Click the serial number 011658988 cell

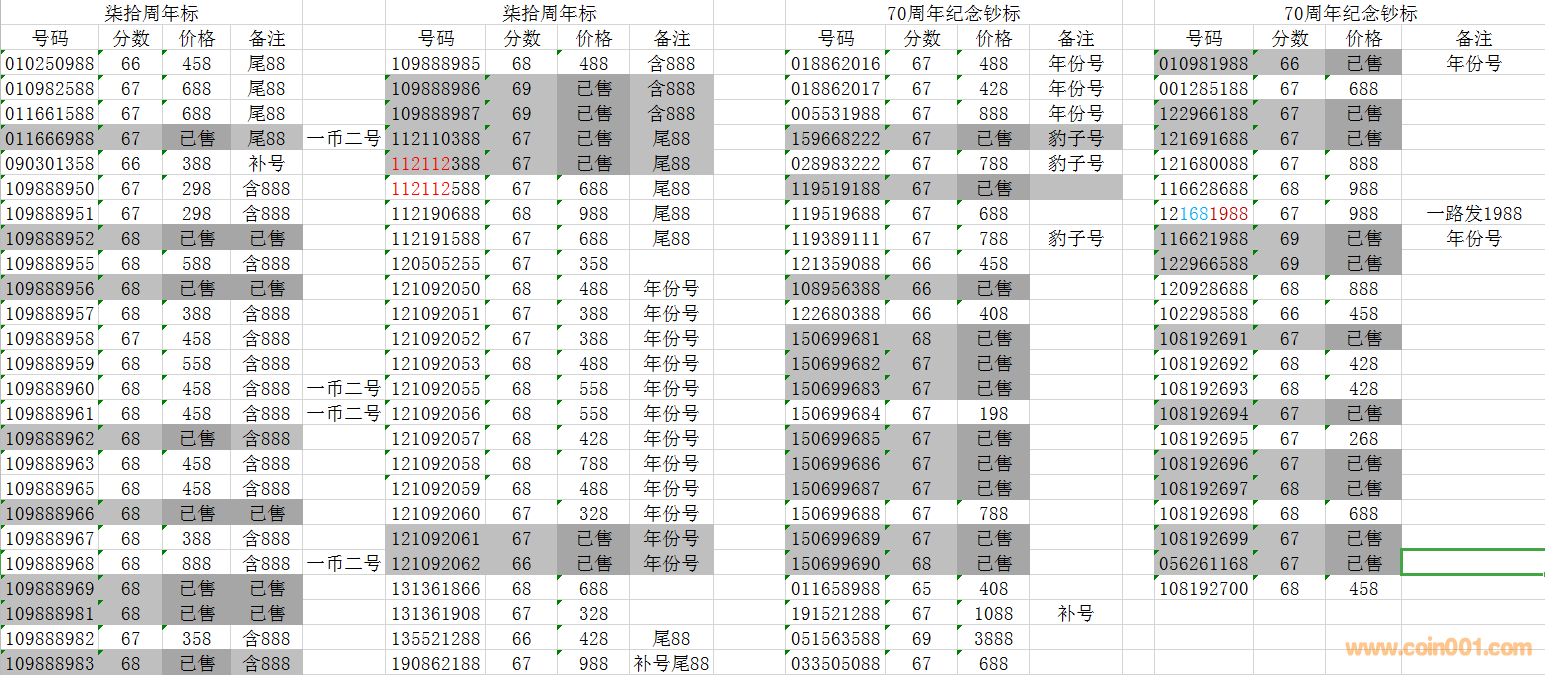tap(836, 589)
